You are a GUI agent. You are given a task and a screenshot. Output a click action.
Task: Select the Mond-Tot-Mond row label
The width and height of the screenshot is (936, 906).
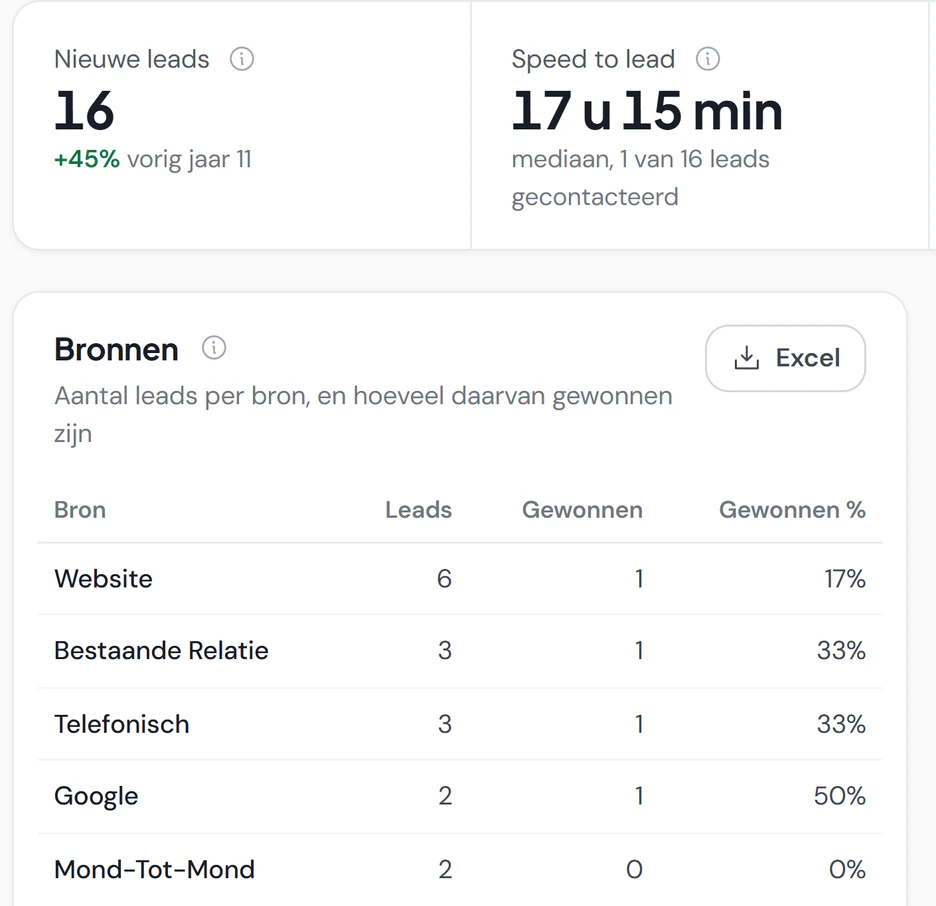tap(155, 870)
